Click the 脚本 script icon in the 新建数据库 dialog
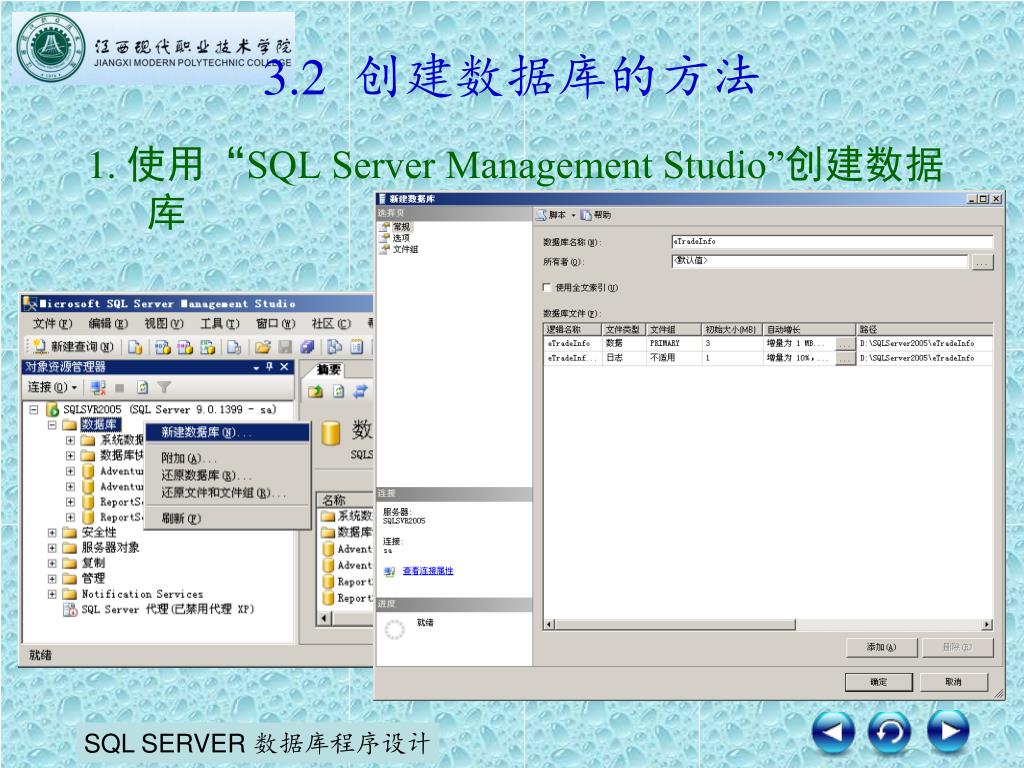 click(x=541, y=215)
